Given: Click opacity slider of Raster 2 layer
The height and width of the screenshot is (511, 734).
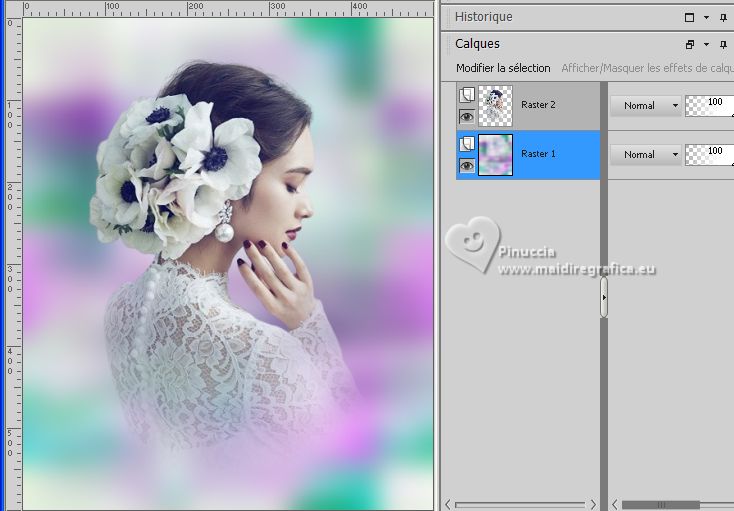Looking at the screenshot, I should coord(709,106).
